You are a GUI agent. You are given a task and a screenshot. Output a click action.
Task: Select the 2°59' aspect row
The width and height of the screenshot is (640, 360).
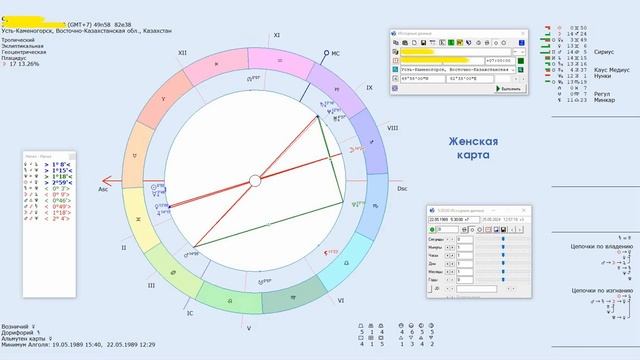[x=49, y=182]
